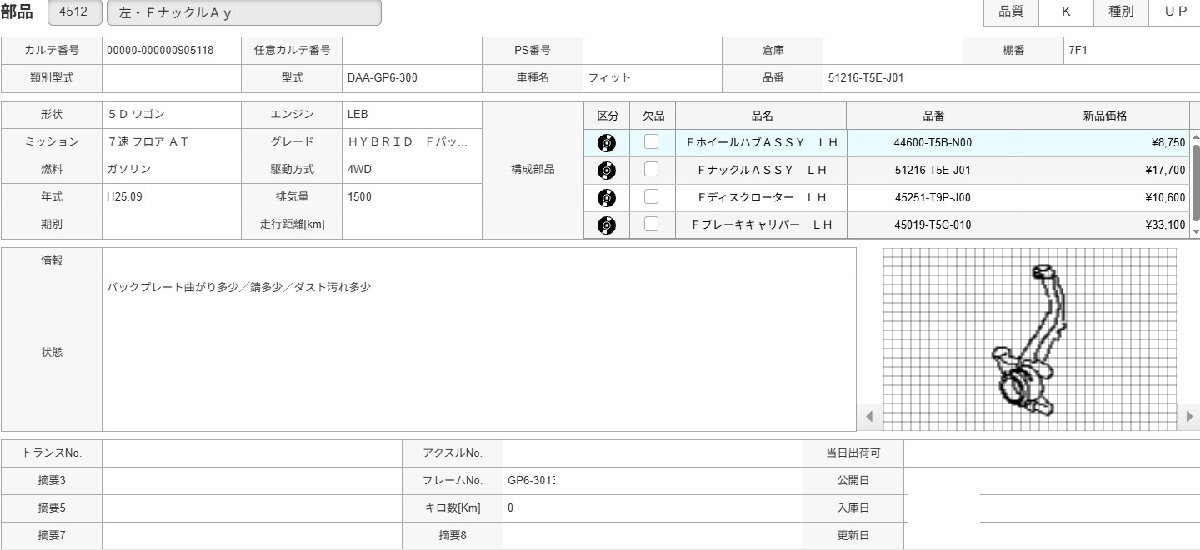
Task: Click the empty 任意カルテ番号 field
Action: click(412, 49)
